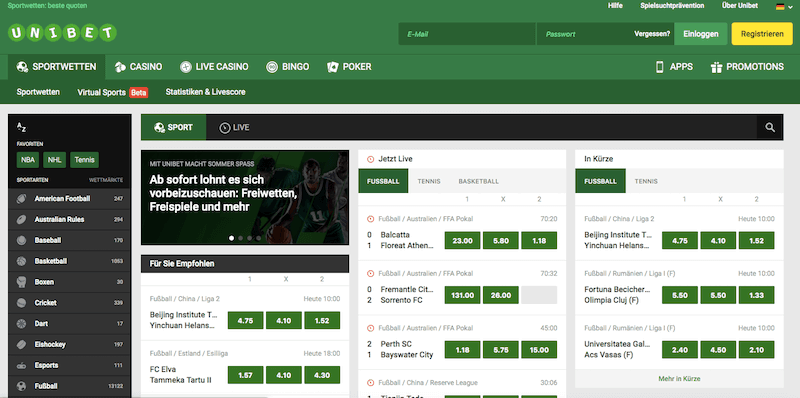Open Fortuna Becicherecu vs Olimpia Cluj match
This screenshot has width=800, height=398.
point(617,295)
